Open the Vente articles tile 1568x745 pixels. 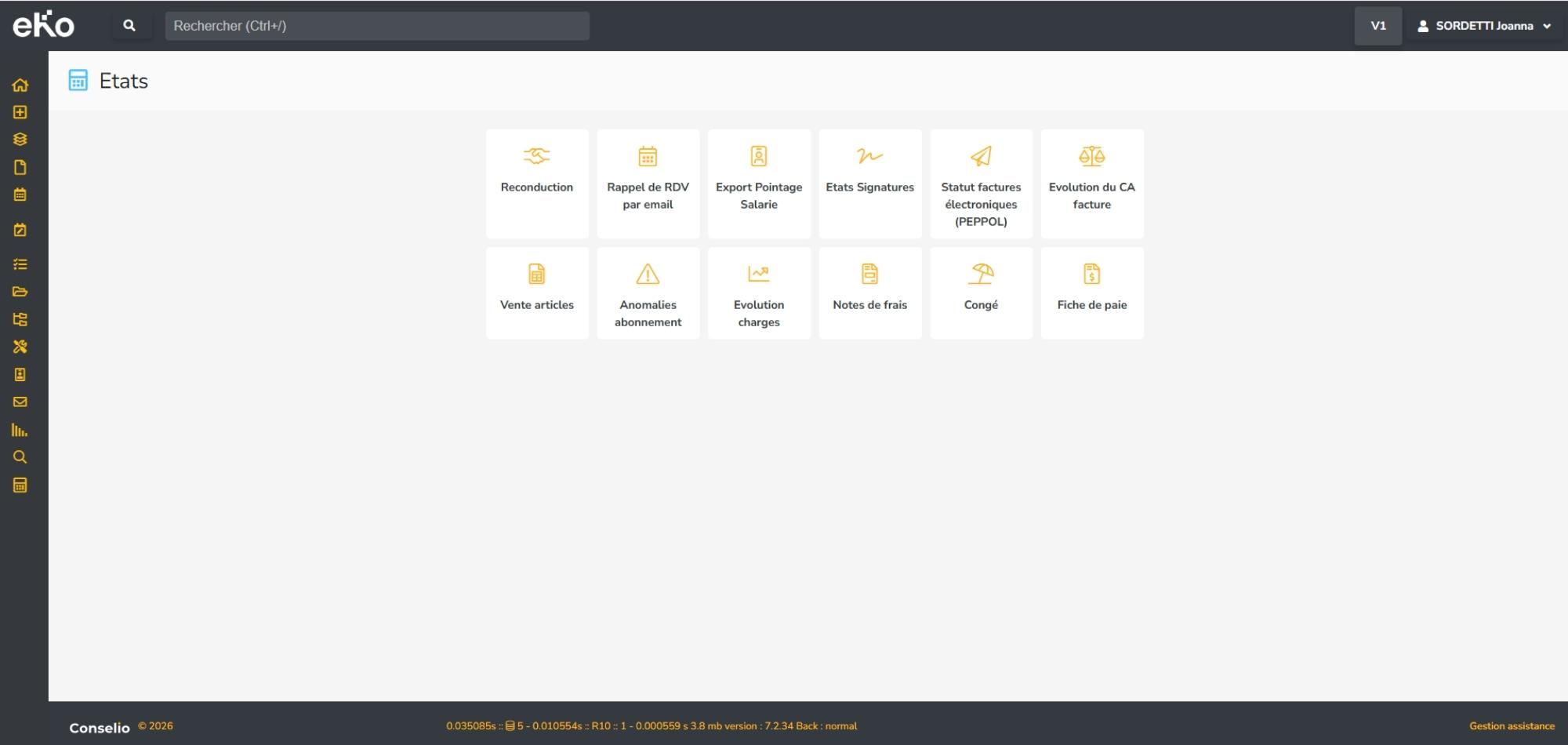click(x=537, y=293)
